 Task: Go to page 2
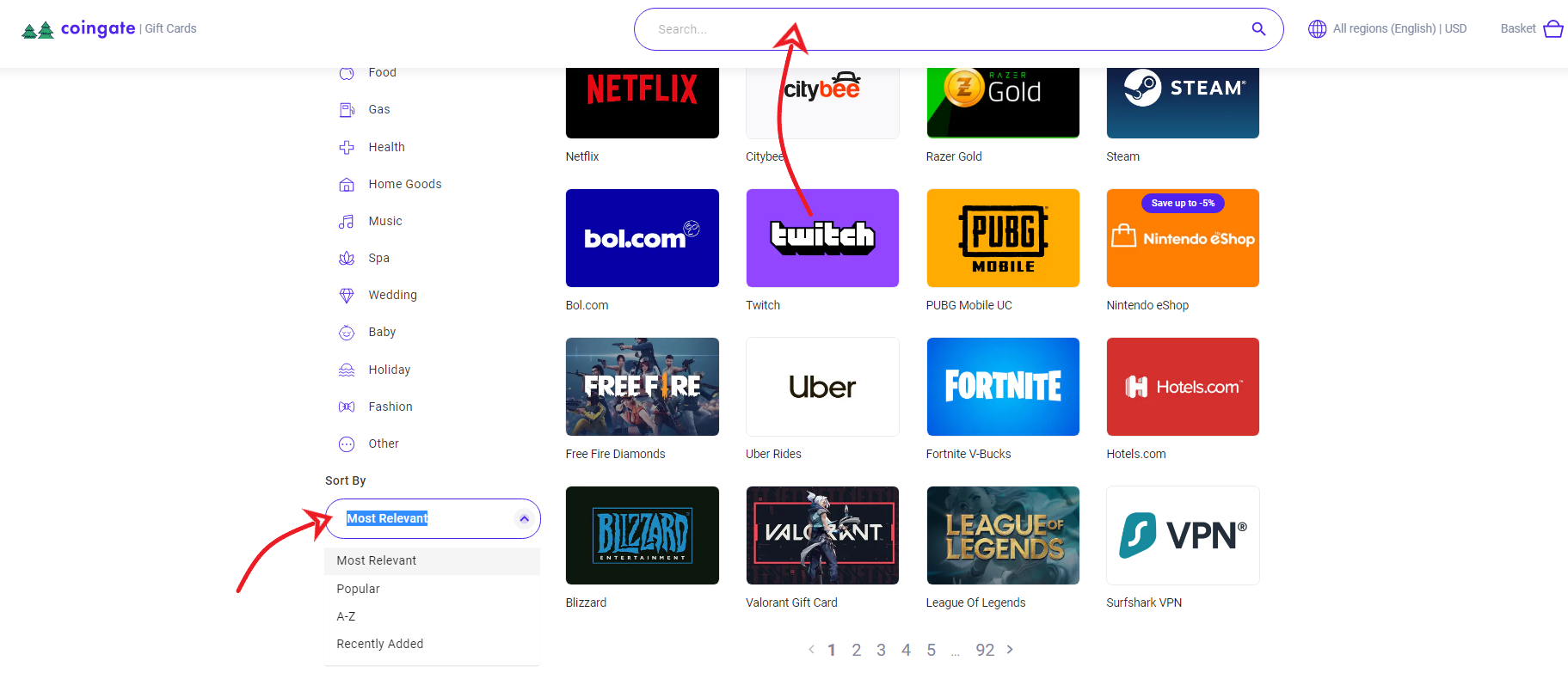(x=857, y=650)
